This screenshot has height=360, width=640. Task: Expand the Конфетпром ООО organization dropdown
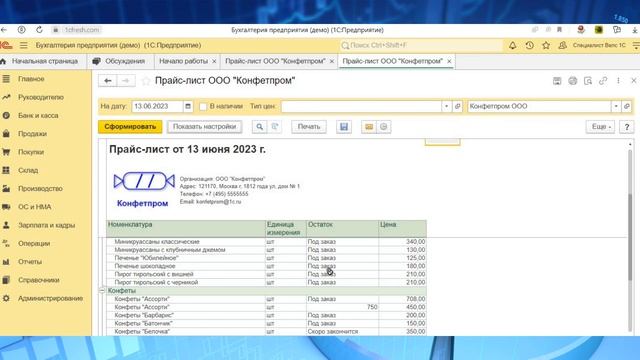pyautogui.click(x=616, y=106)
